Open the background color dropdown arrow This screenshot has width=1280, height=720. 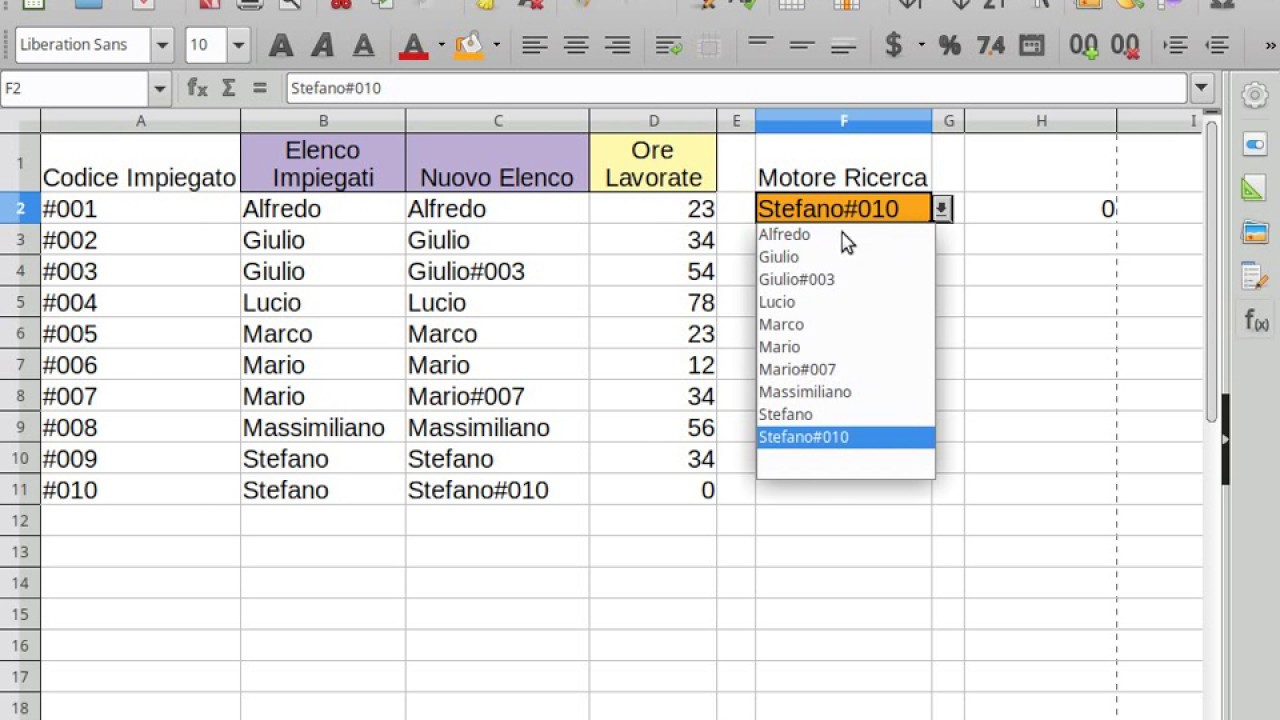pyautogui.click(x=496, y=45)
